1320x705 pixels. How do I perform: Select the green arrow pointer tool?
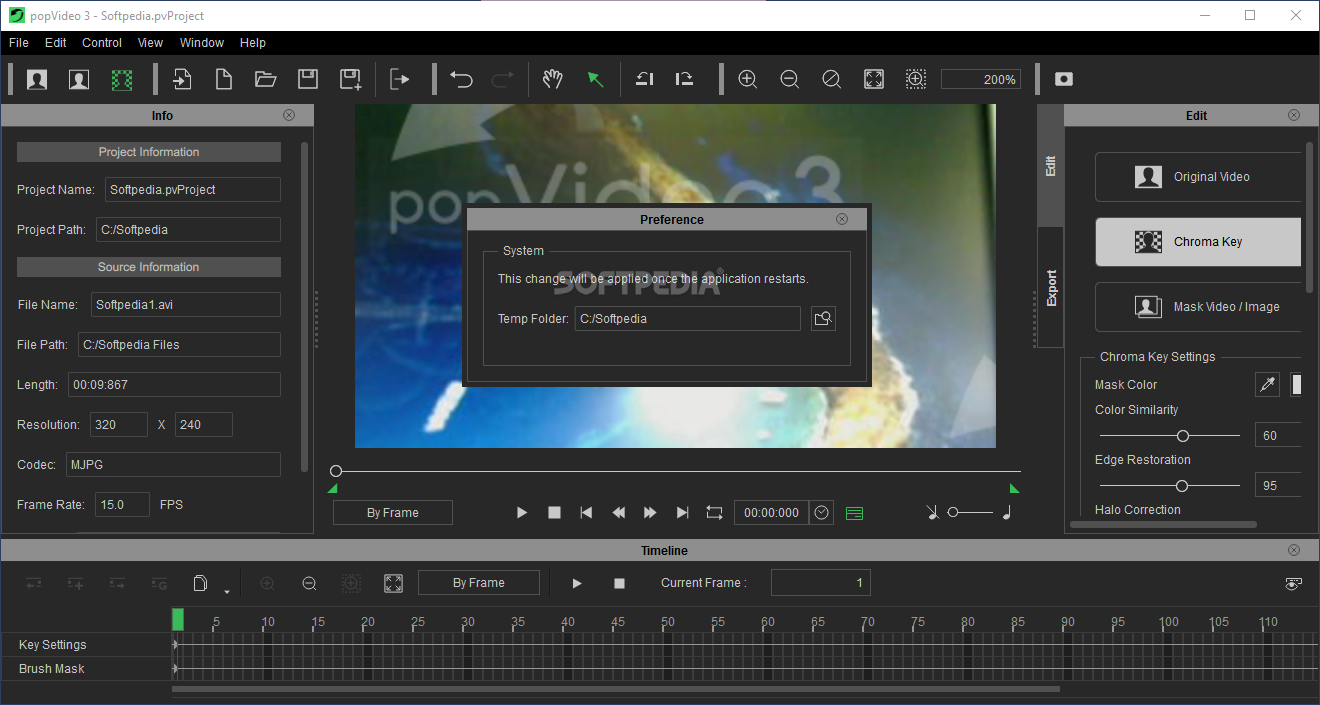[595, 79]
